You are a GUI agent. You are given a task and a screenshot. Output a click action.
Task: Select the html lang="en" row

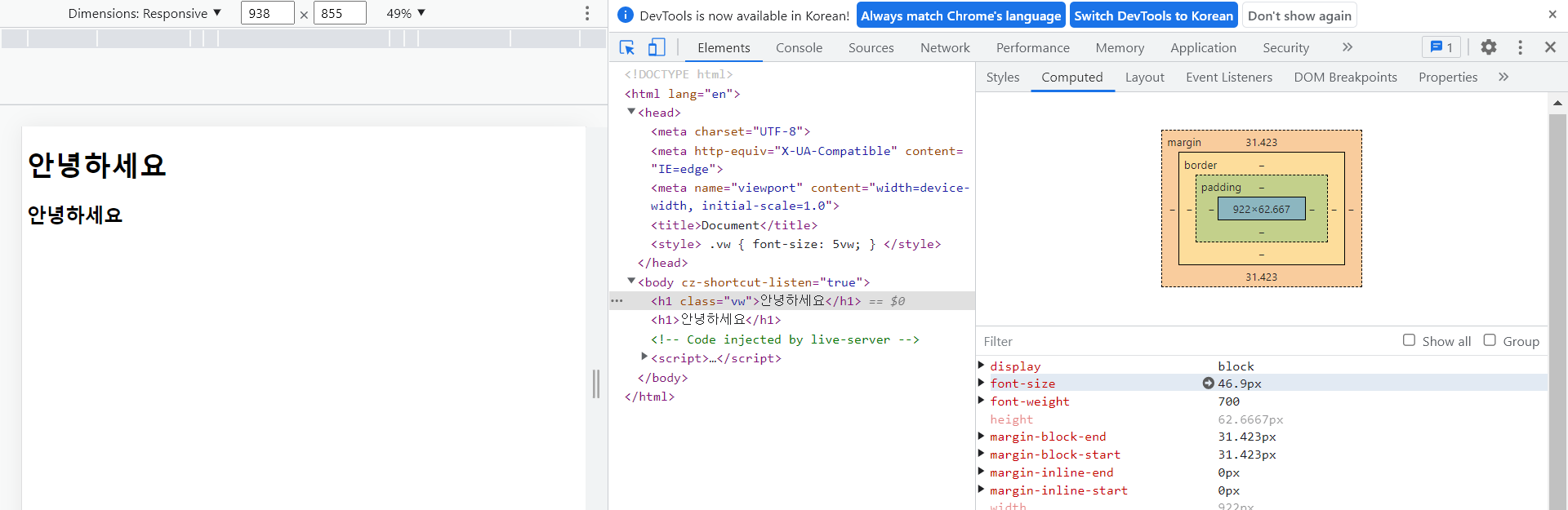click(x=792, y=94)
